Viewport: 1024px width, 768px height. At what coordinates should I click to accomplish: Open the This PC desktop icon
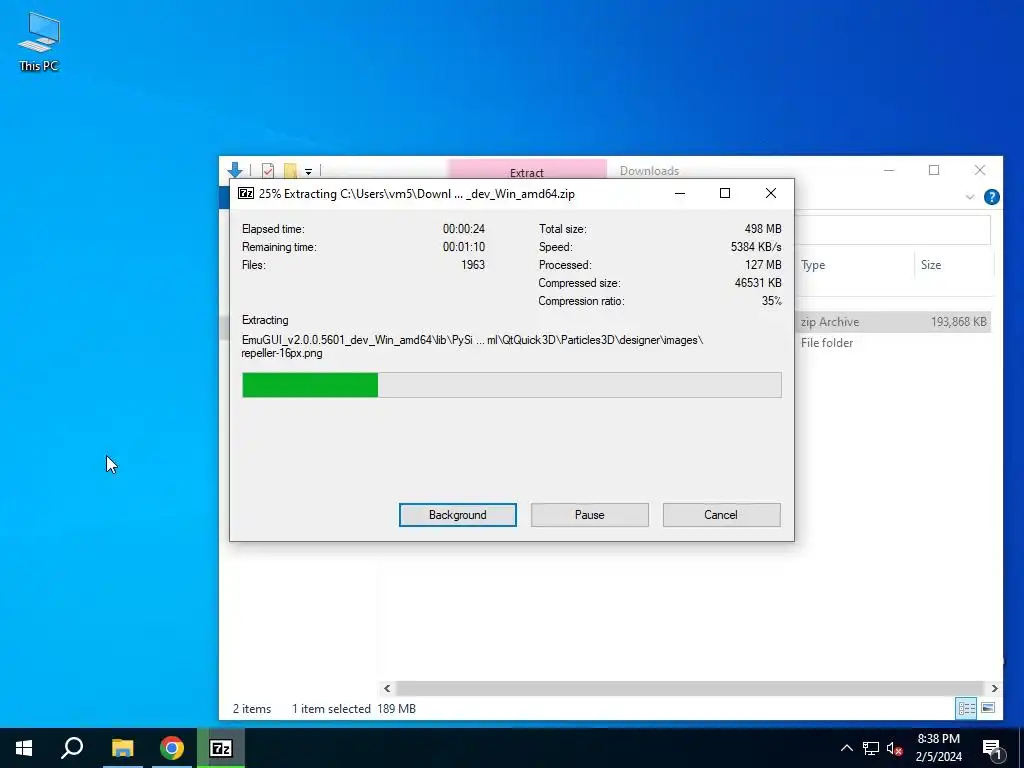tap(39, 42)
